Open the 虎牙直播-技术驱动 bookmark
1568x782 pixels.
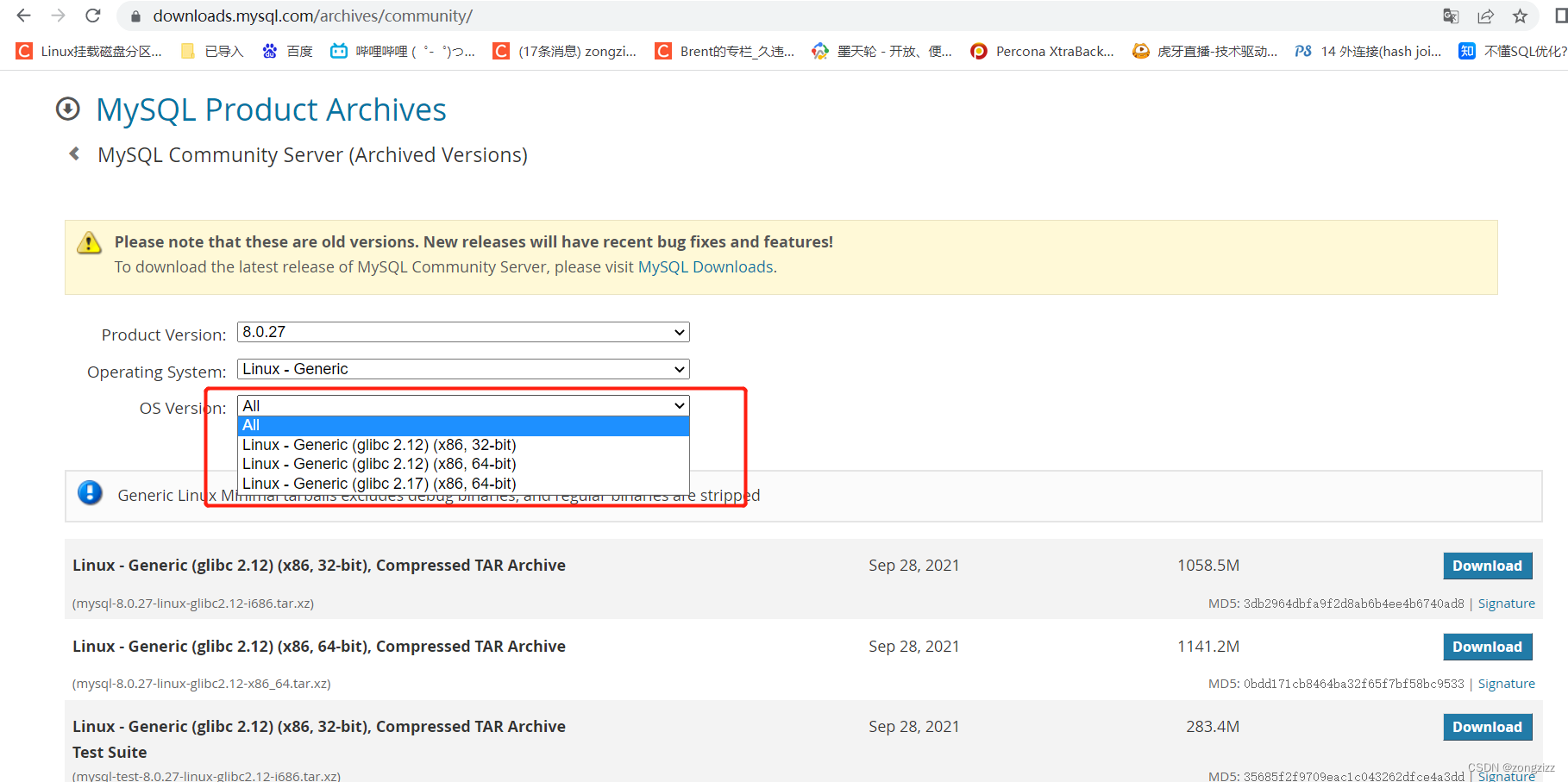point(1205,51)
